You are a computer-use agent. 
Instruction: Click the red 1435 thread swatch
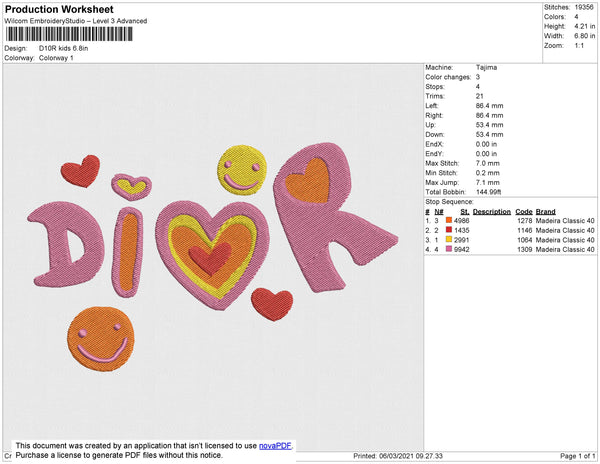(x=449, y=230)
